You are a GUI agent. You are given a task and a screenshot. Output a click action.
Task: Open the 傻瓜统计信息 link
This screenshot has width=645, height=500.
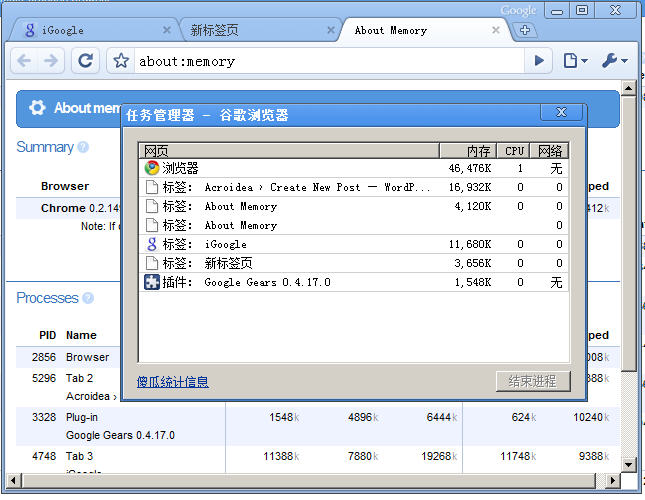point(172,381)
